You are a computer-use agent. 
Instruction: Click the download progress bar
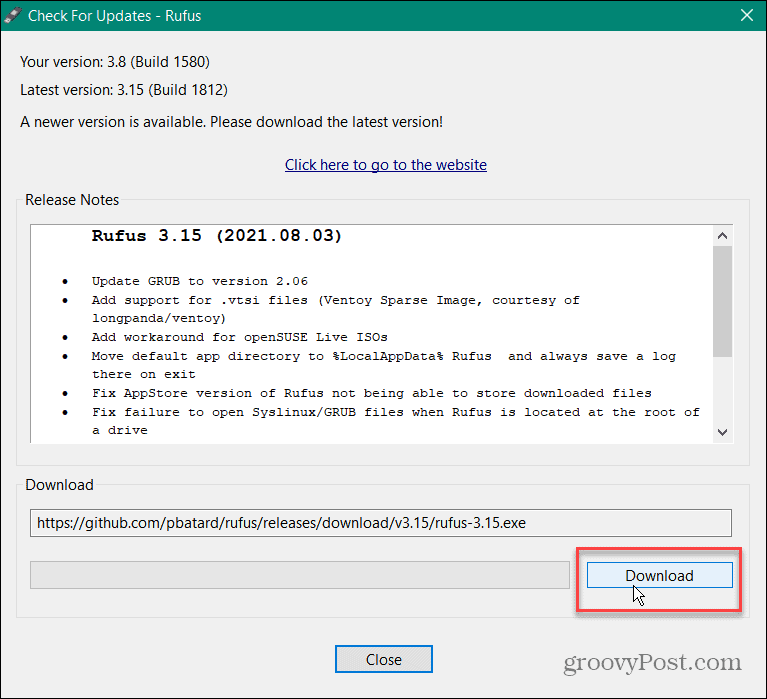pyautogui.click(x=300, y=575)
